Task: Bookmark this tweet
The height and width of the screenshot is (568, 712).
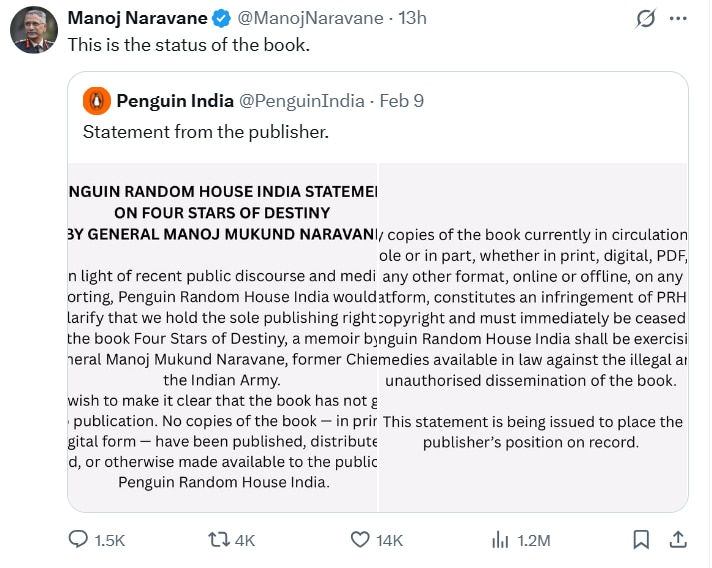Action: click(x=641, y=540)
